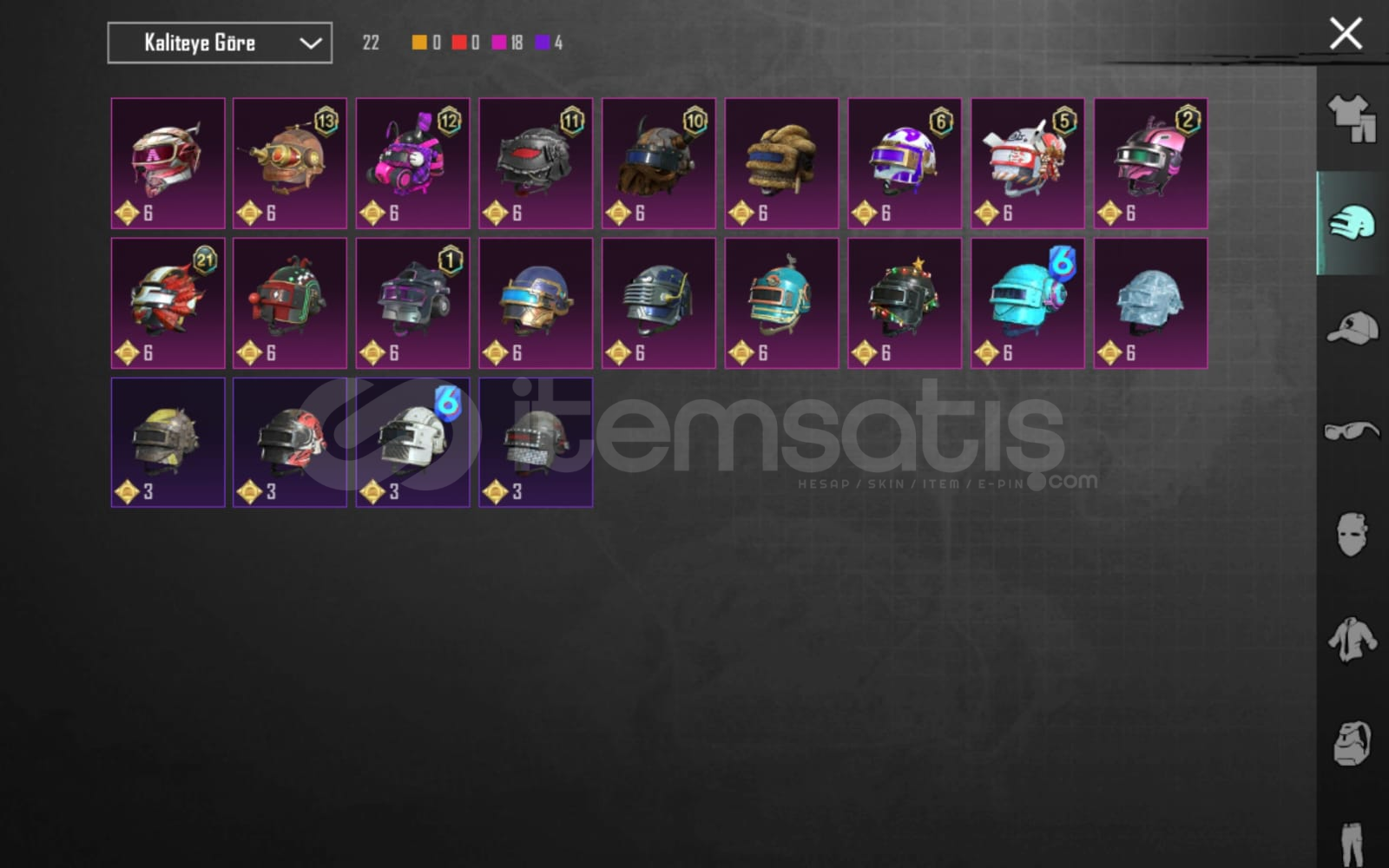
Task: Expand the Kaliteye Göre sort dropdown
Action: click(x=220, y=43)
